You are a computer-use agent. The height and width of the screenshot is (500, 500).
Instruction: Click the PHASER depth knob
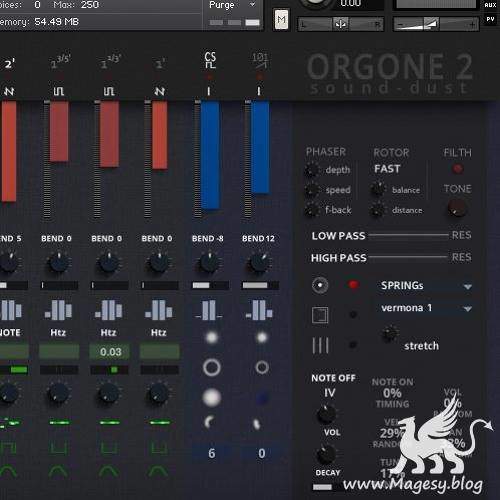pyautogui.click(x=312, y=169)
